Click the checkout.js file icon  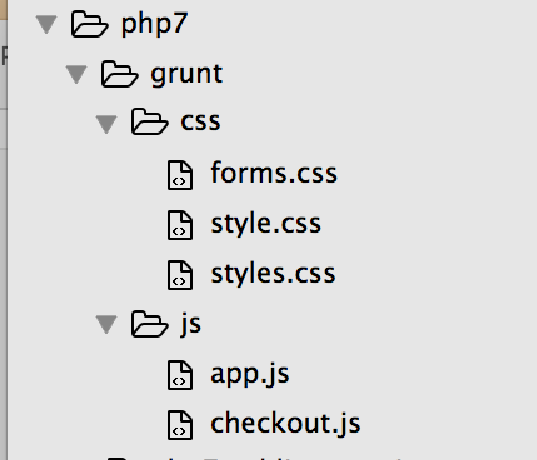click(180, 425)
